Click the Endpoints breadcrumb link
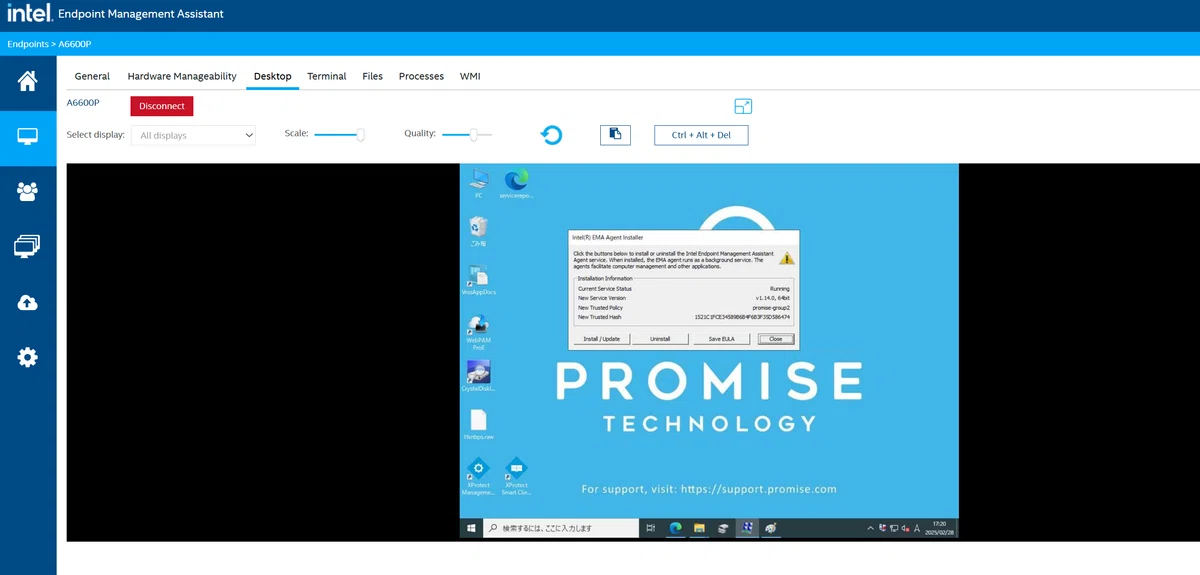The image size is (1200, 575). pos(29,44)
